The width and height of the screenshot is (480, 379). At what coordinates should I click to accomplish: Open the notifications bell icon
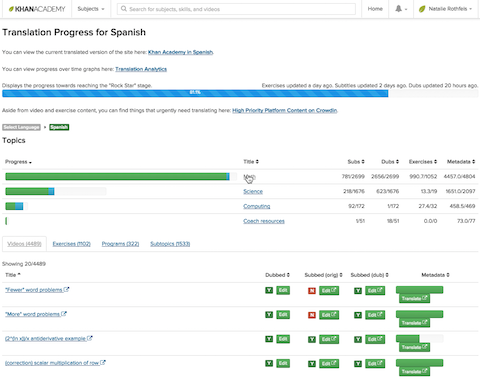click(399, 9)
